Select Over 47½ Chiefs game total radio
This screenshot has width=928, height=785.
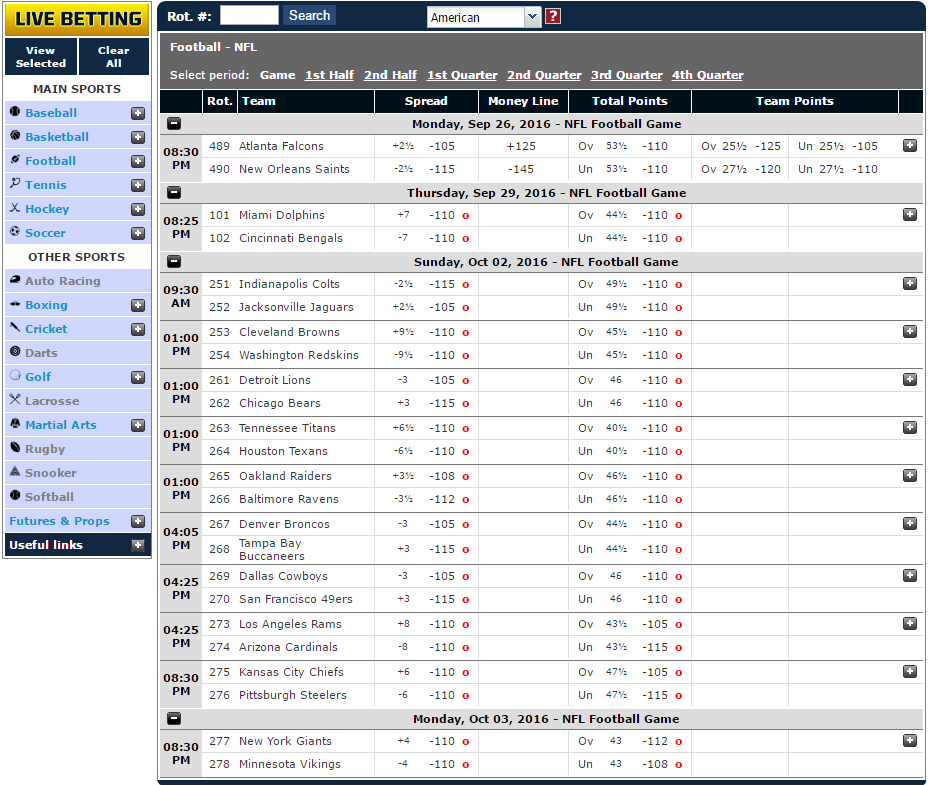(x=679, y=673)
